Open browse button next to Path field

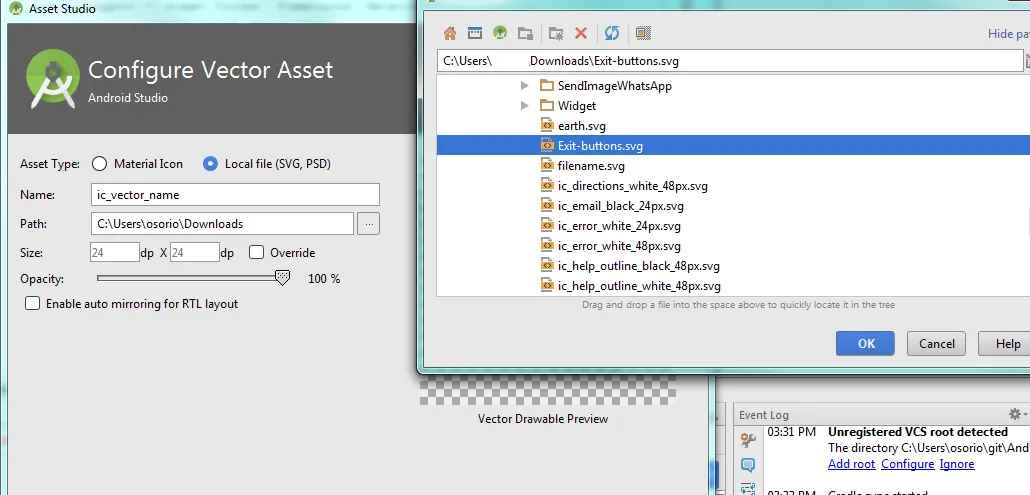369,224
